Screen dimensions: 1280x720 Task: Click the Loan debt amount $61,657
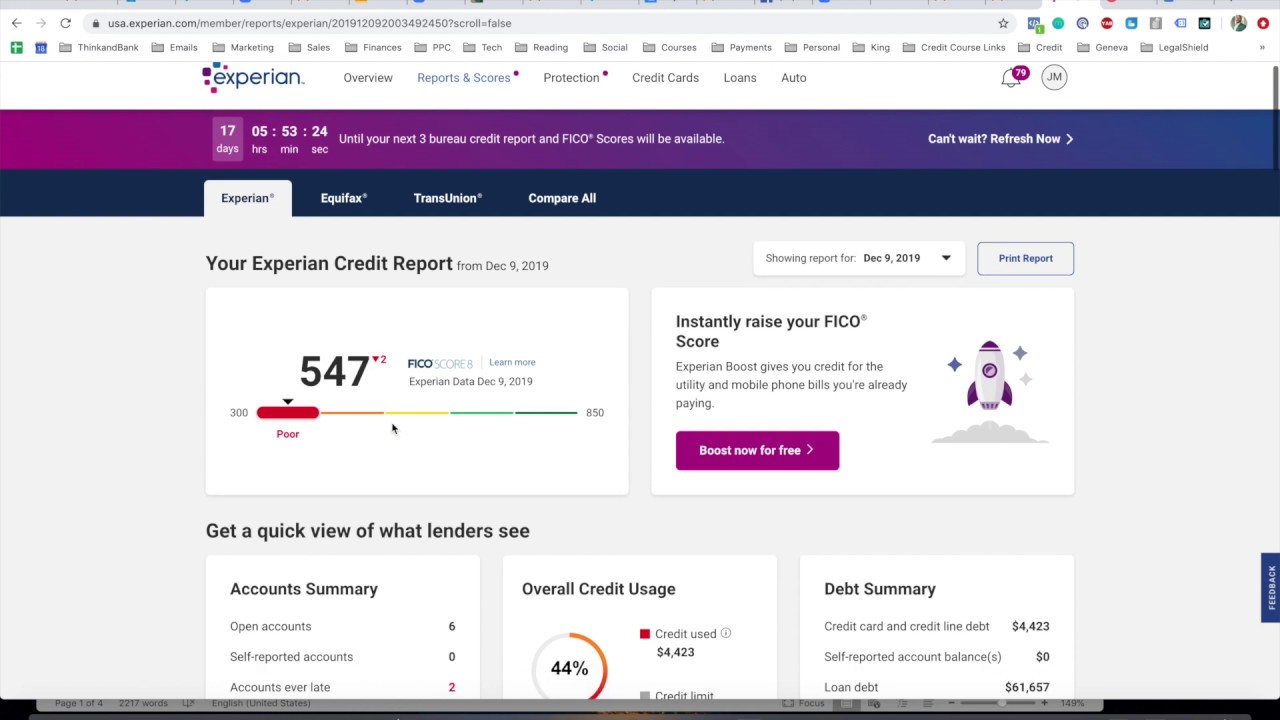coord(1027,687)
